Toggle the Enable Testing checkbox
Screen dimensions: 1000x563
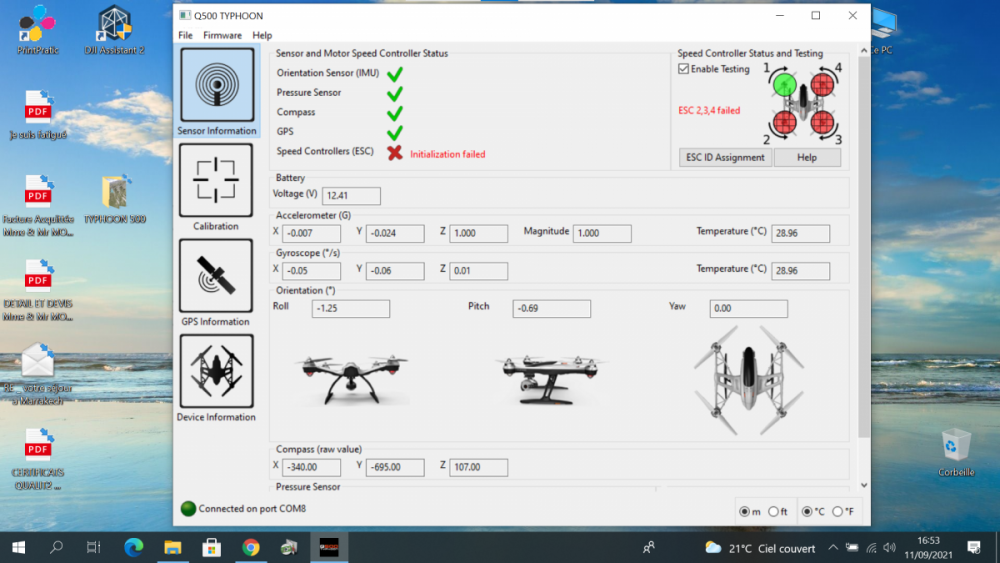pyautogui.click(x=684, y=69)
